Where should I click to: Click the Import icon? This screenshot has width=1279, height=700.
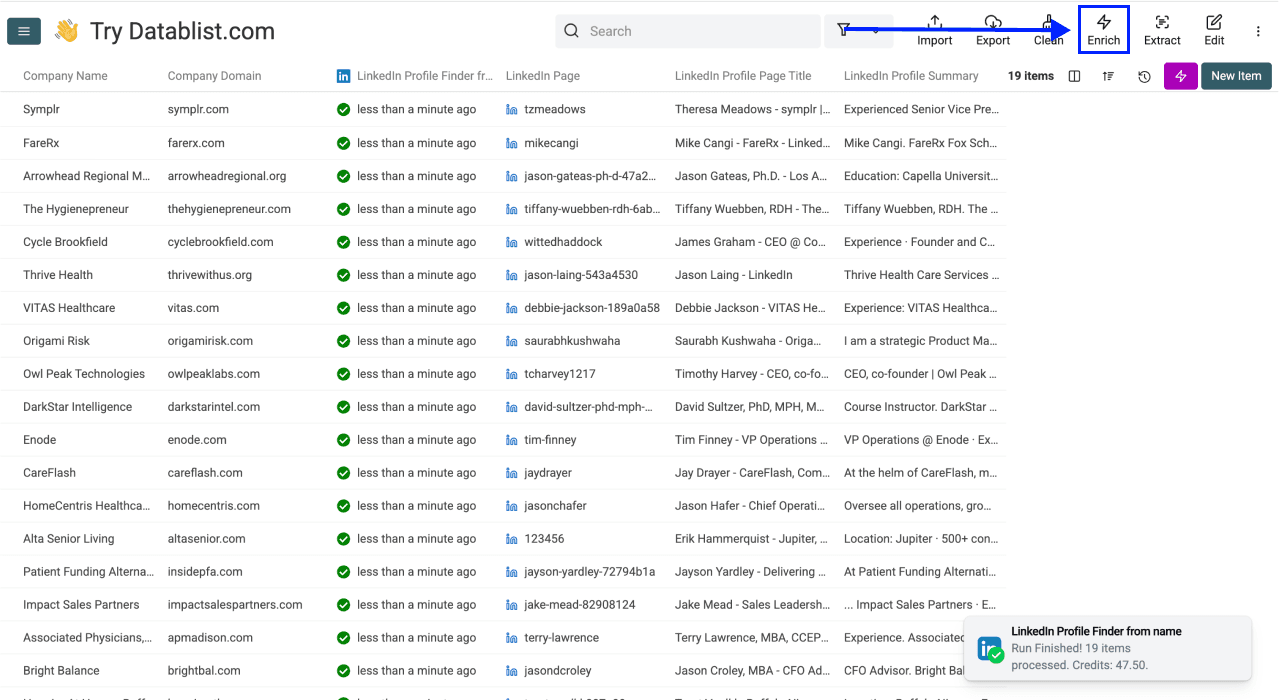pyautogui.click(x=934, y=29)
